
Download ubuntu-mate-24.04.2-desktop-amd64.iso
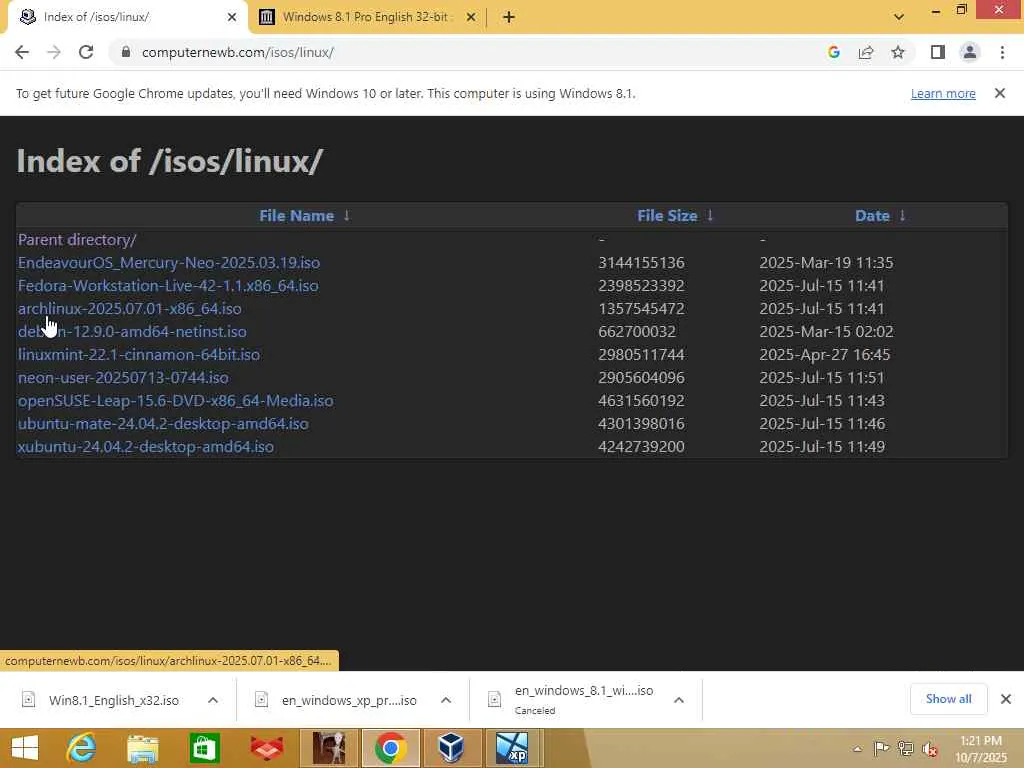(x=163, y=424)
